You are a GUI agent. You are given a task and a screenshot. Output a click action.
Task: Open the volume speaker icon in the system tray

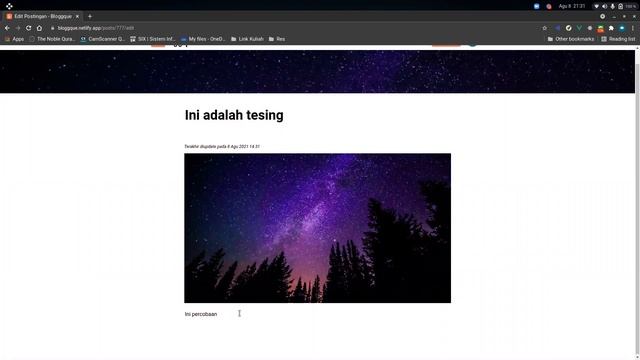tap(604, 7)
